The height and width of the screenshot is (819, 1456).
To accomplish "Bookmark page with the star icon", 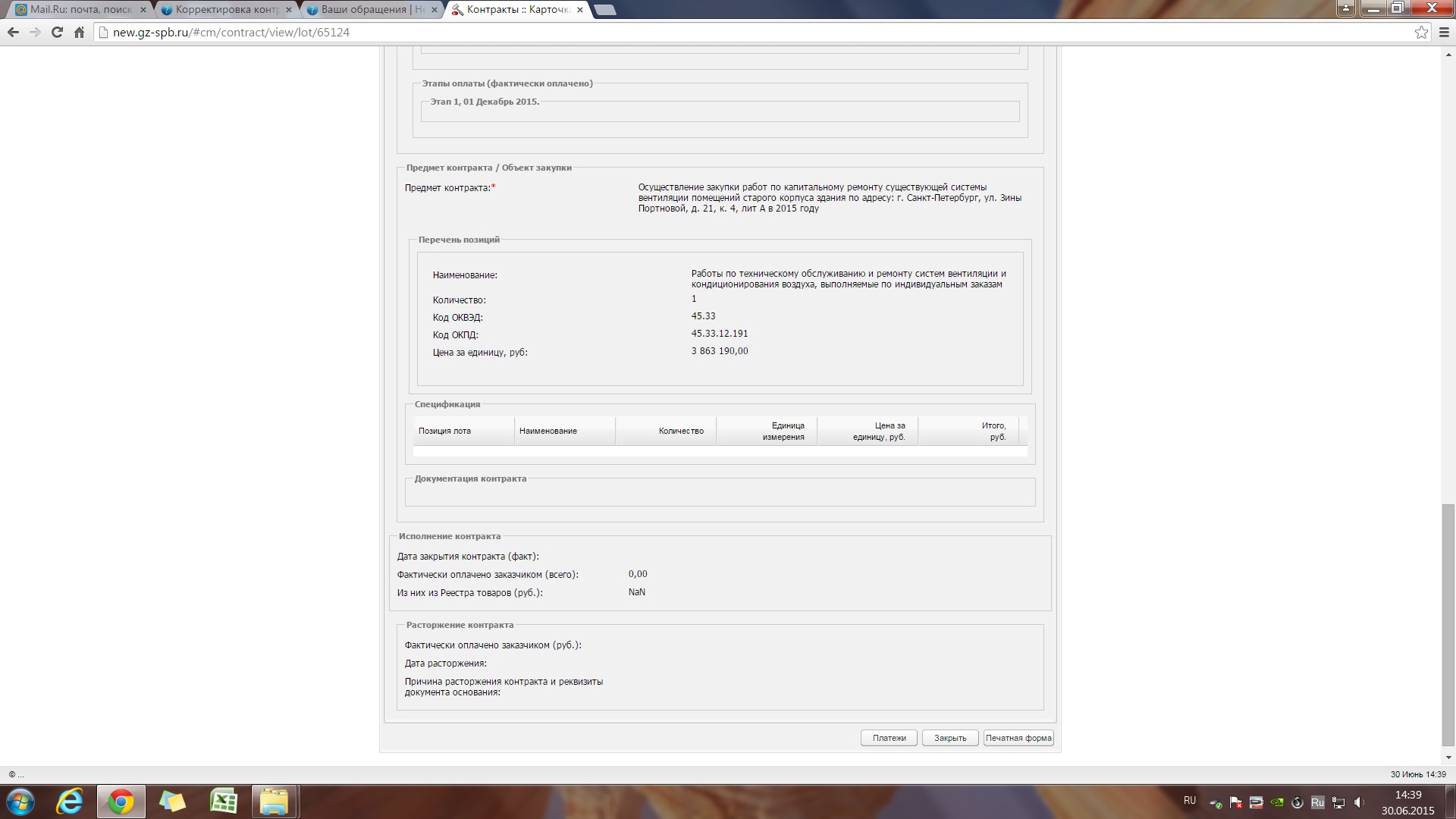I will [1421, 33].
